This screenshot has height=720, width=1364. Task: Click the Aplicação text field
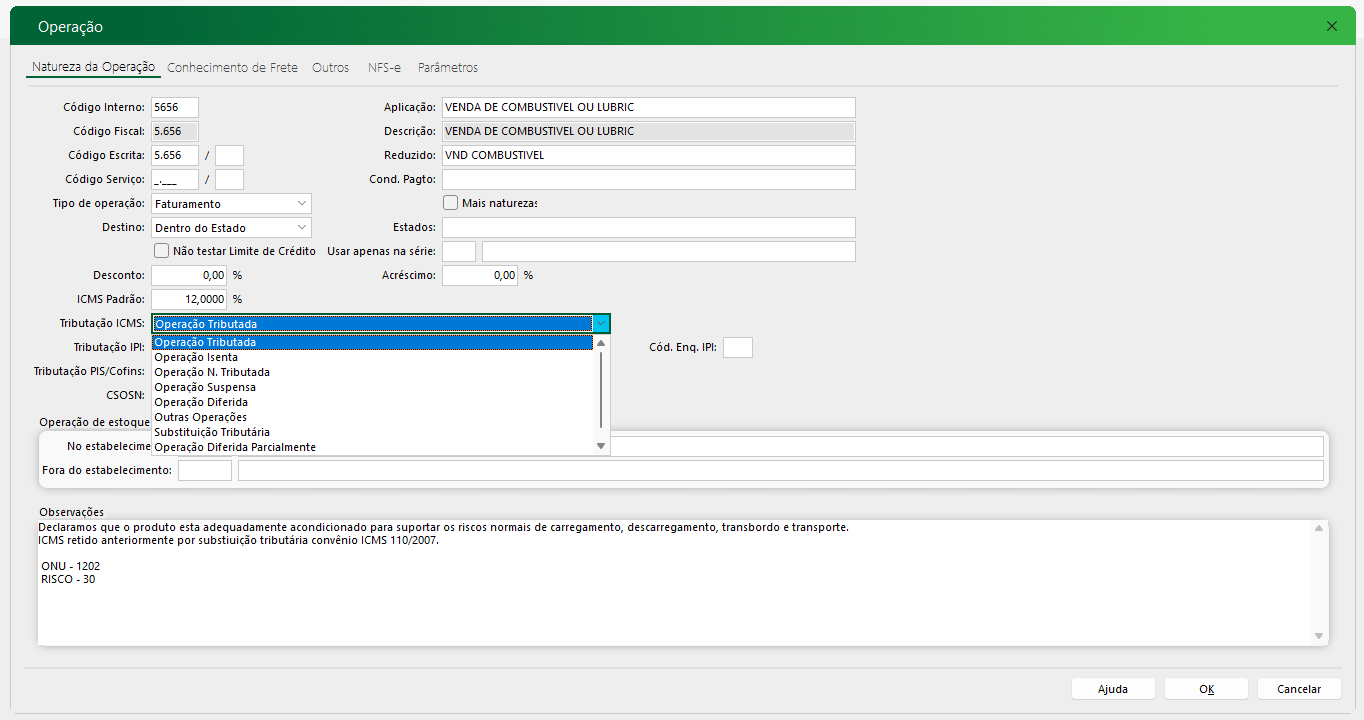pyautogui.click(x=649, y=107)
